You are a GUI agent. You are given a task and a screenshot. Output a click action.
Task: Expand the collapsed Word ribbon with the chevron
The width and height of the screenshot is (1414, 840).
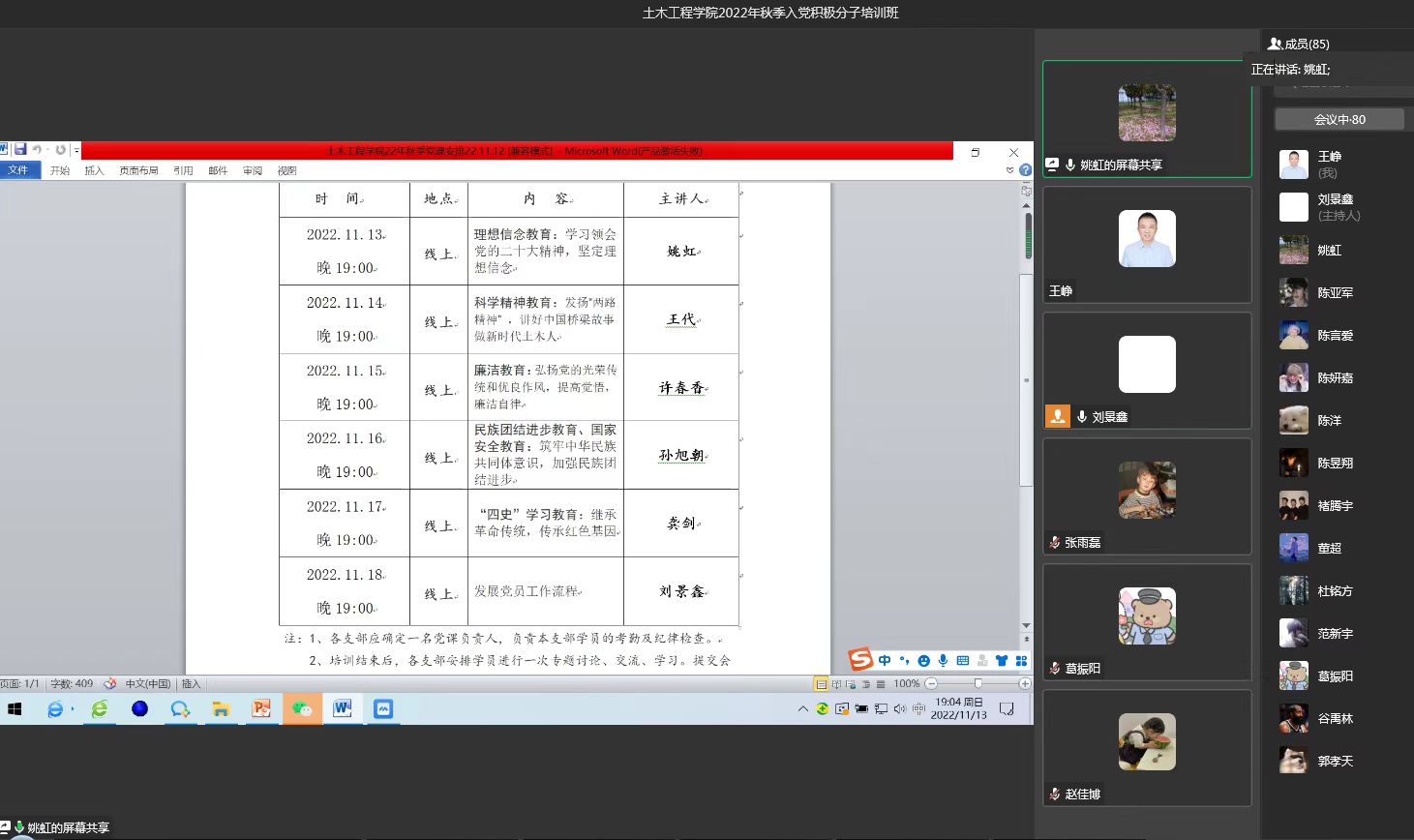click(x=1010, y=170)
